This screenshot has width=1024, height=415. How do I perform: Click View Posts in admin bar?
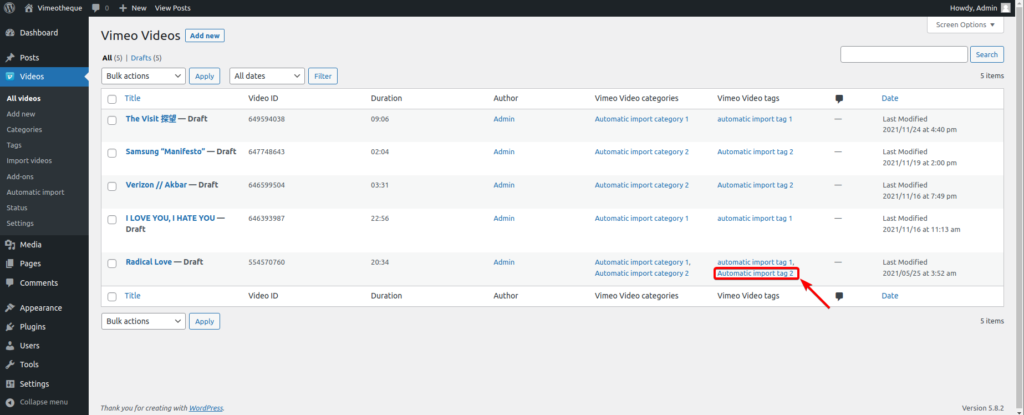(173, 8)
